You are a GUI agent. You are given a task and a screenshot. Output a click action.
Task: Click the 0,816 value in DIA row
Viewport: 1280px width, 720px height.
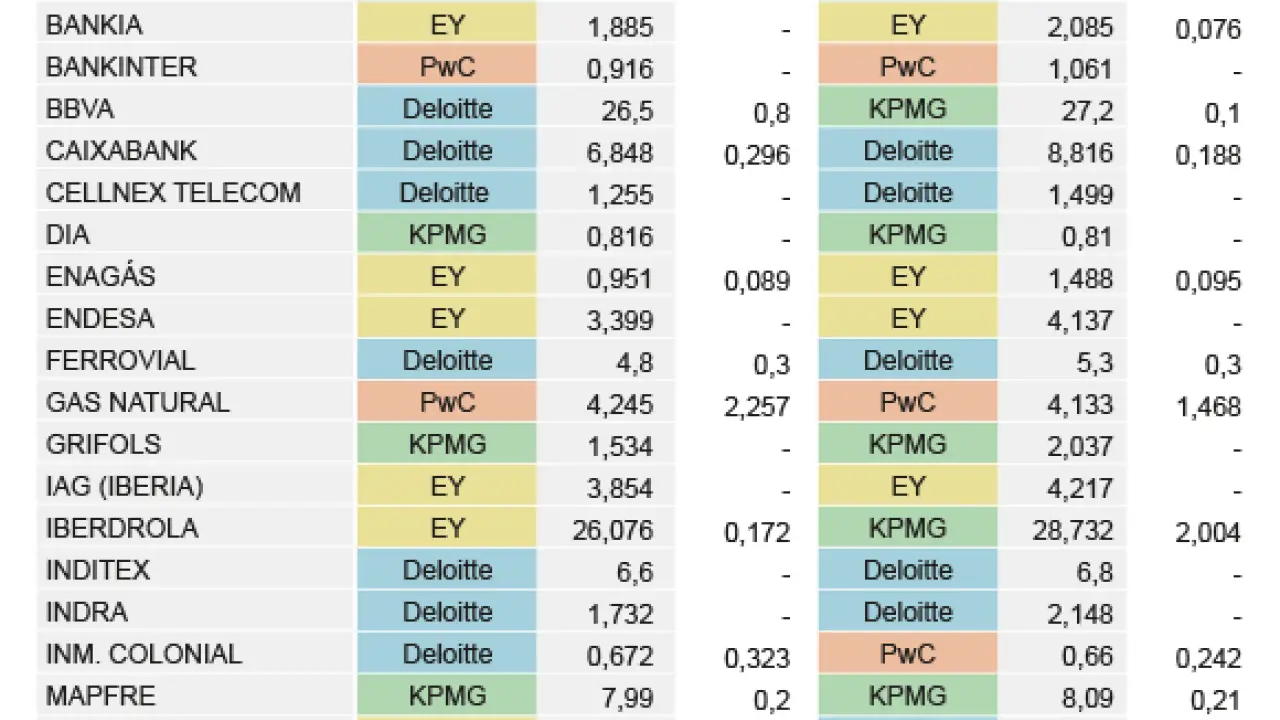[x=621, y=237]
